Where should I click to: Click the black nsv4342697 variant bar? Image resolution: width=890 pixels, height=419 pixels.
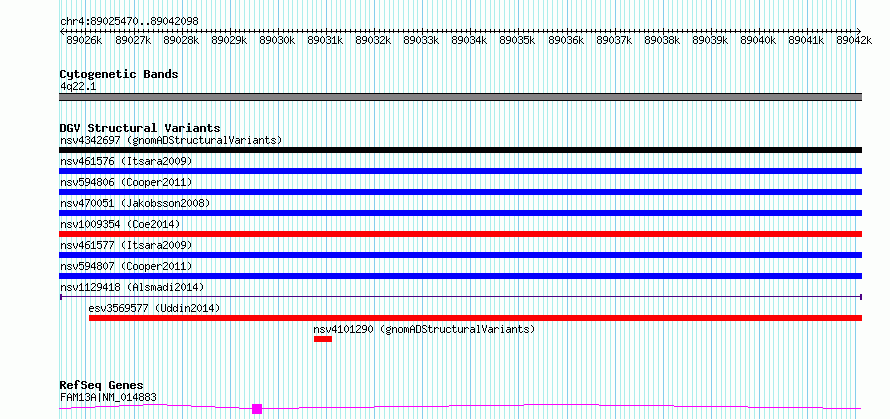point(460,150)
